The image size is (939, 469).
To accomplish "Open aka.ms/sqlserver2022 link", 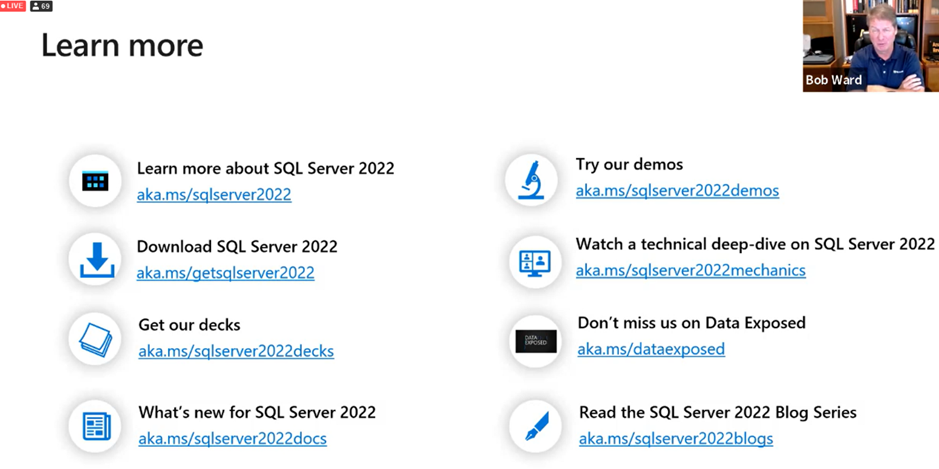I will tap(214, 195).
